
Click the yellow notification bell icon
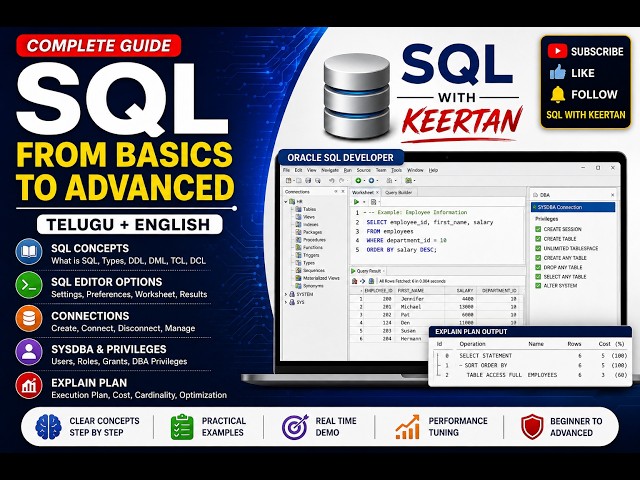[x=558, y=94]
